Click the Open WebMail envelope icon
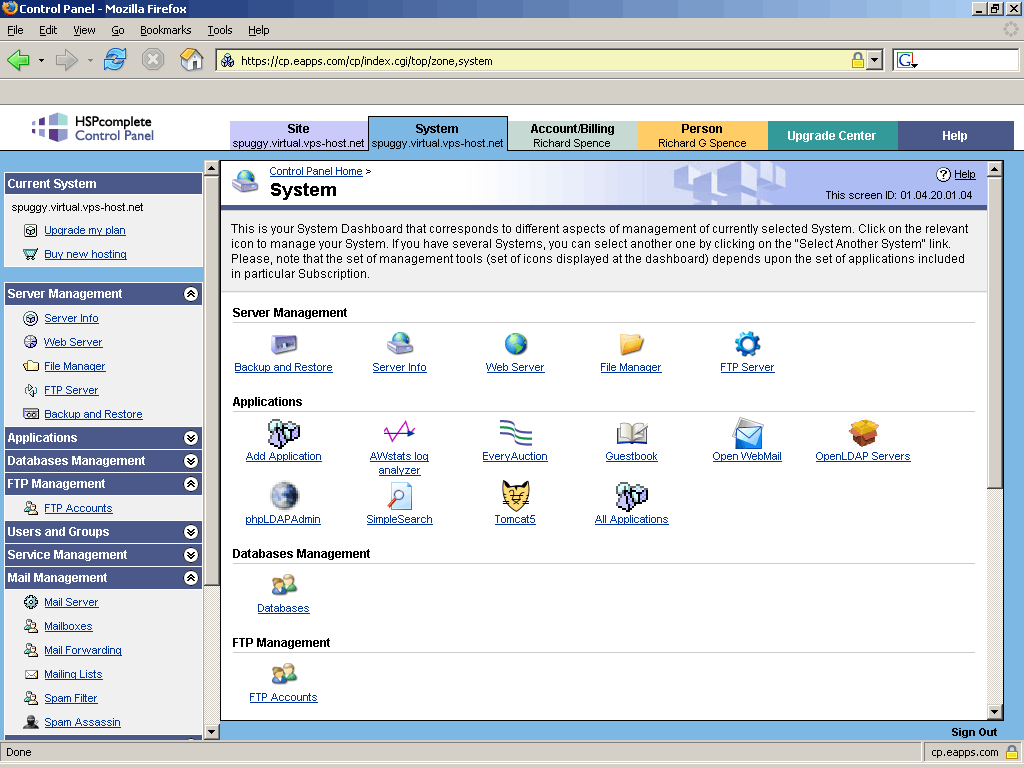The image size is (1024, 768). pos(747,433)
